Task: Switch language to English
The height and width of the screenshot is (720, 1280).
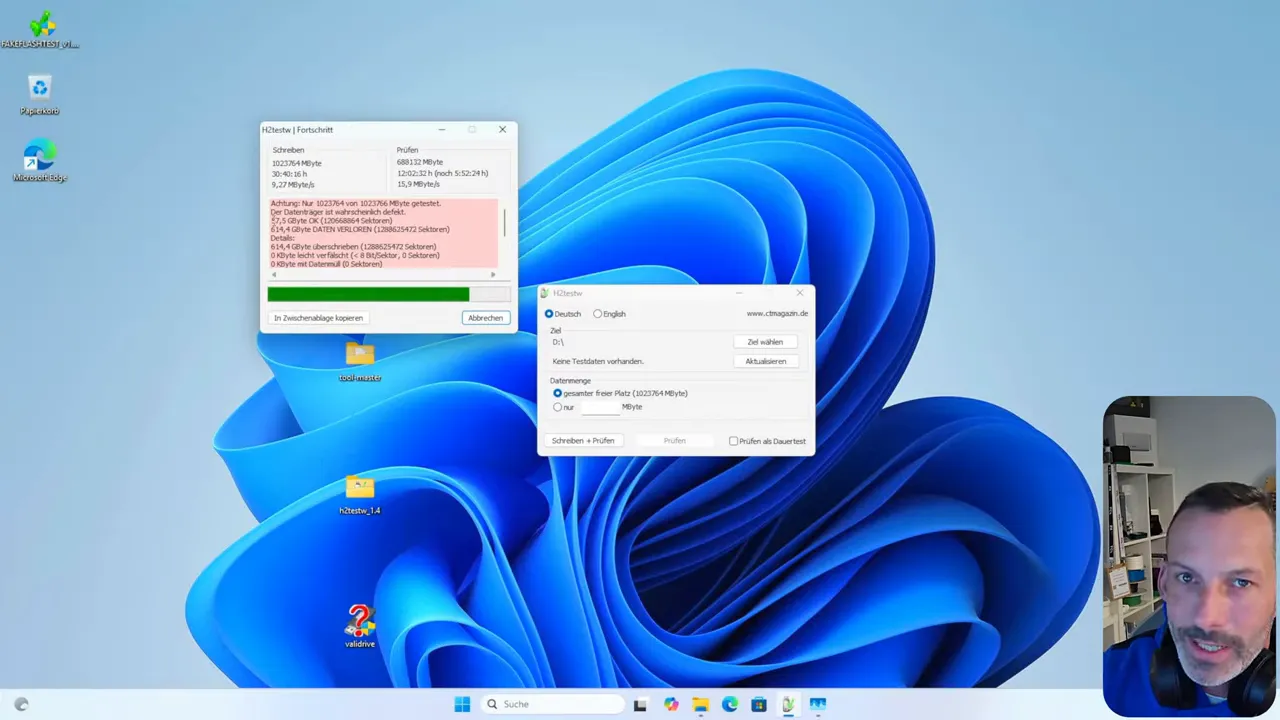Action: [597, 313]
